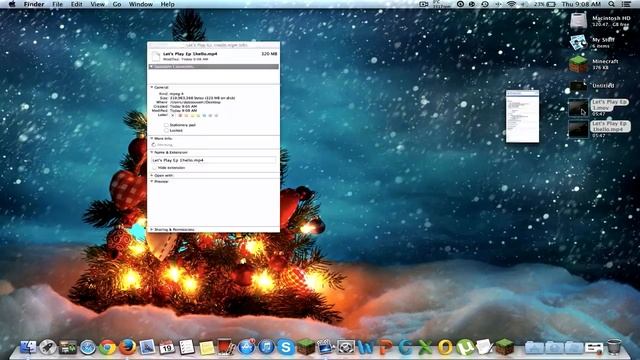
Task: Select Let's Play Ep 1.mov desktop thumbnail
Action: (578, 108)
